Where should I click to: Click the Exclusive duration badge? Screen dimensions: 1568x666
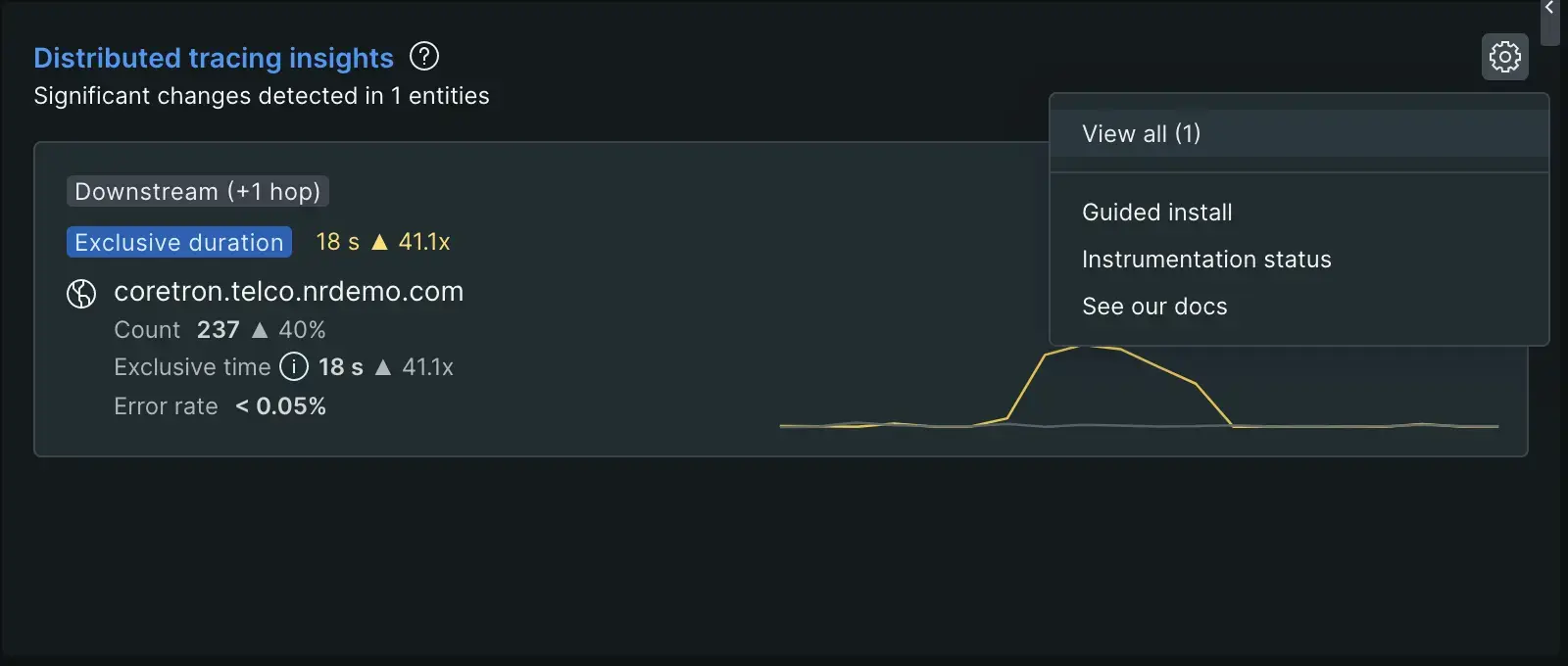(179, 242)
